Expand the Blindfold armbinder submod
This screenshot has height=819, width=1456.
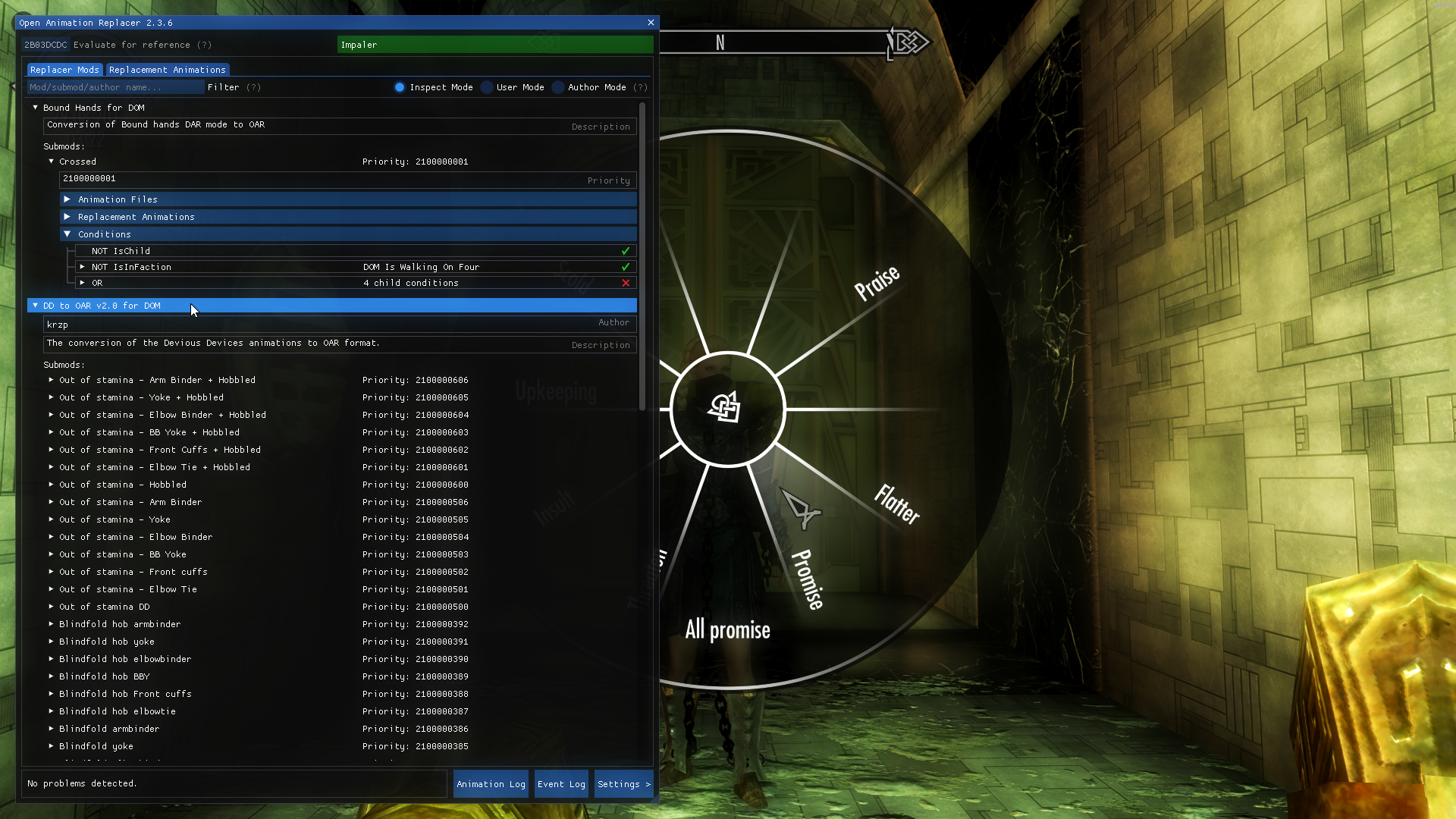pyautogui.click(x=51, y=729)
